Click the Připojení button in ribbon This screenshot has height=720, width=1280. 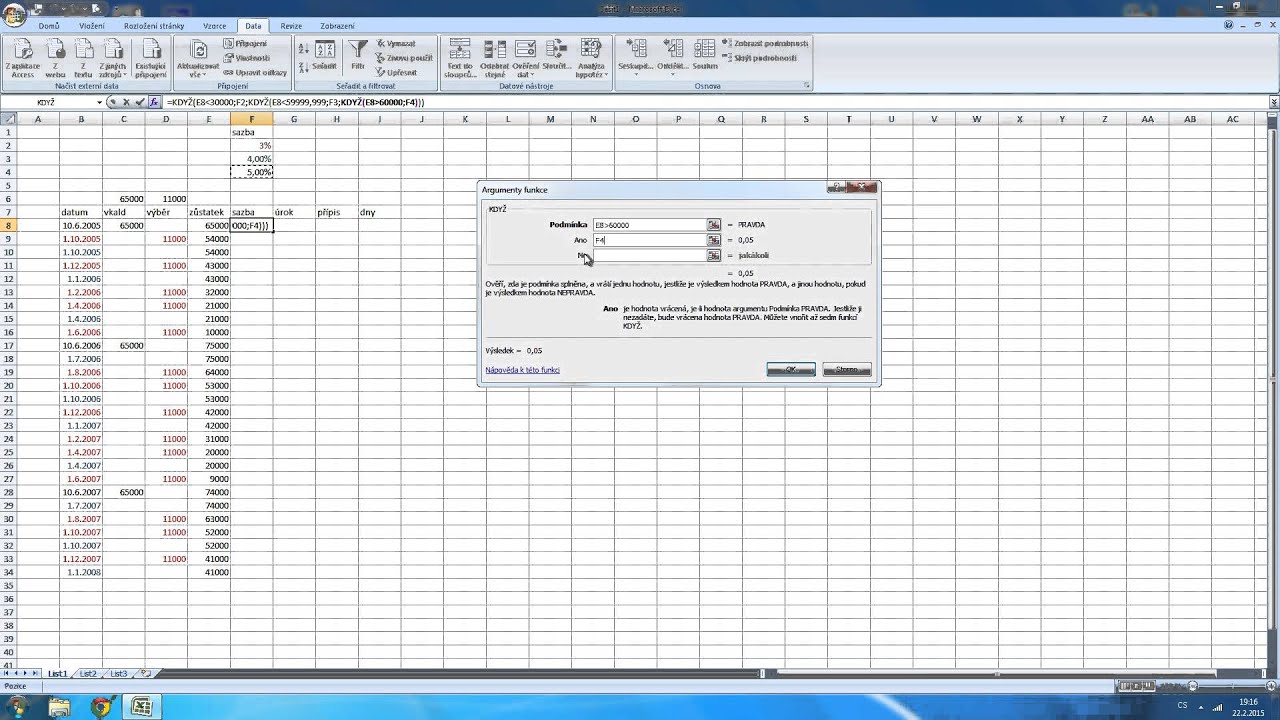pyautogui.click(x=245, y=44)
